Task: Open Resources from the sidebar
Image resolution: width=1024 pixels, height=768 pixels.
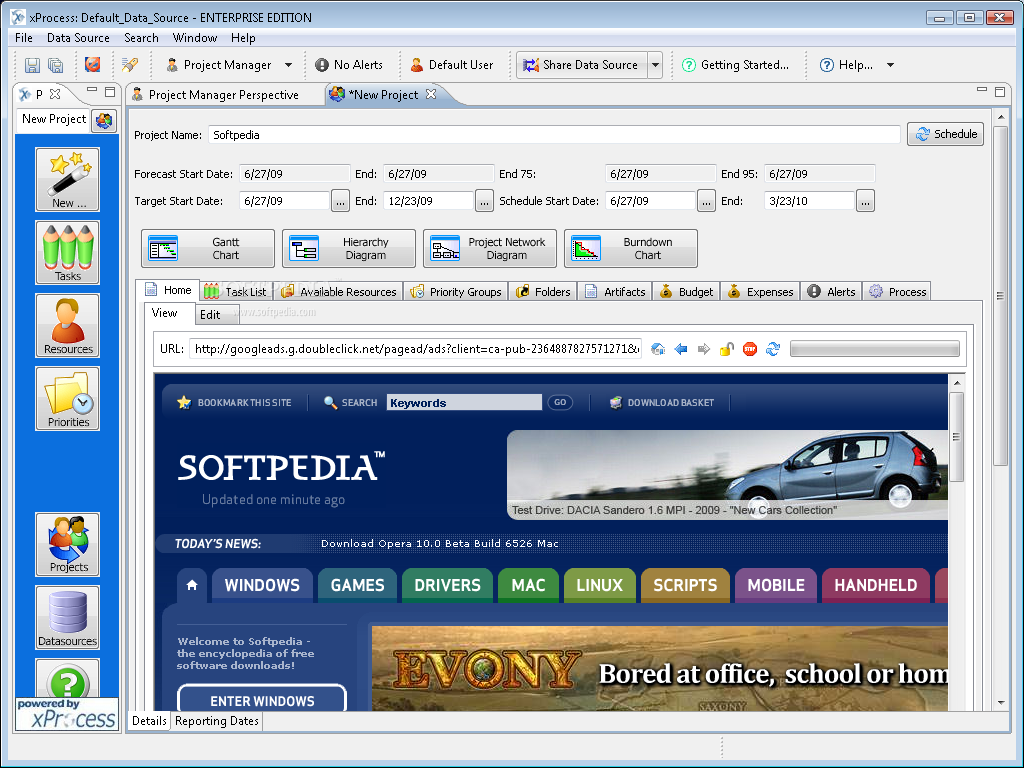Action: [68, 326]
